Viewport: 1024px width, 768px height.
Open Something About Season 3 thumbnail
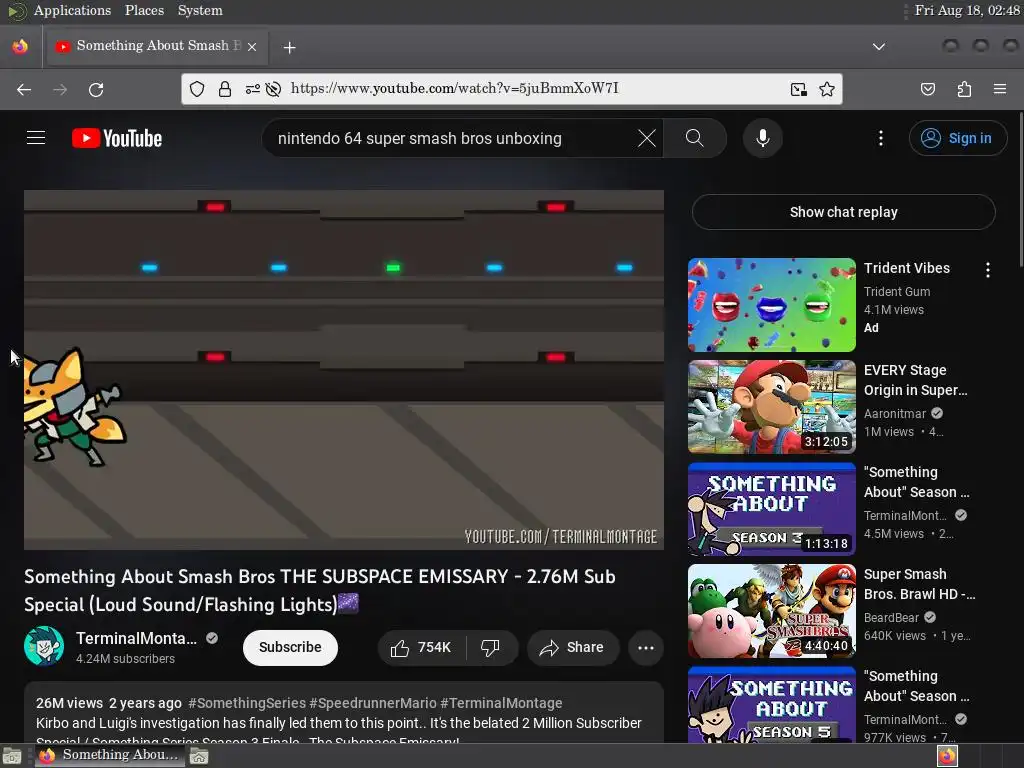[772, 509]
